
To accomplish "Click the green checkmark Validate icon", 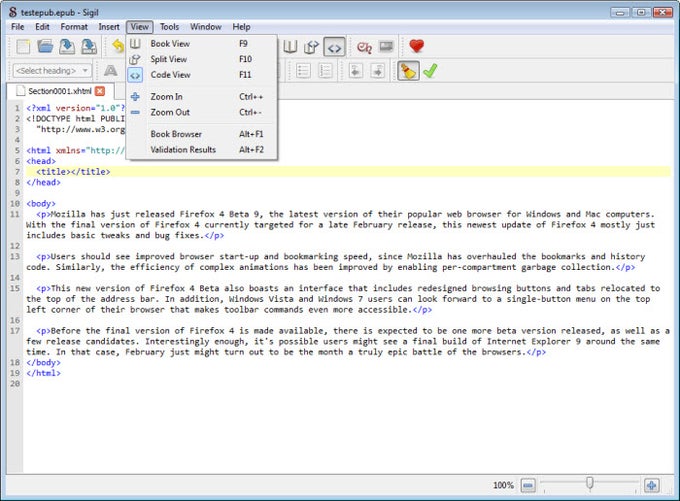I will pos(430,71).
